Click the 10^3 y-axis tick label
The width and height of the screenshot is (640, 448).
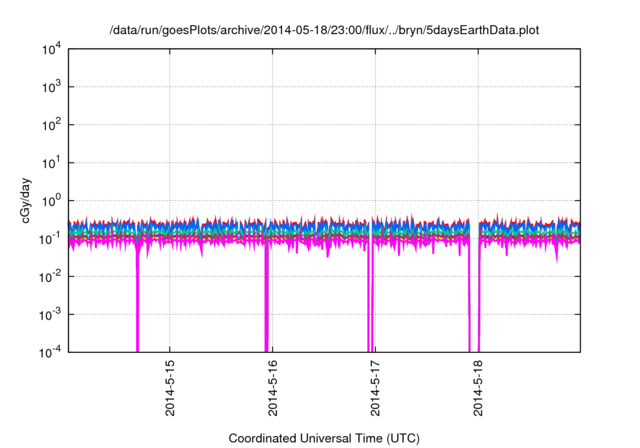(51, 87)
